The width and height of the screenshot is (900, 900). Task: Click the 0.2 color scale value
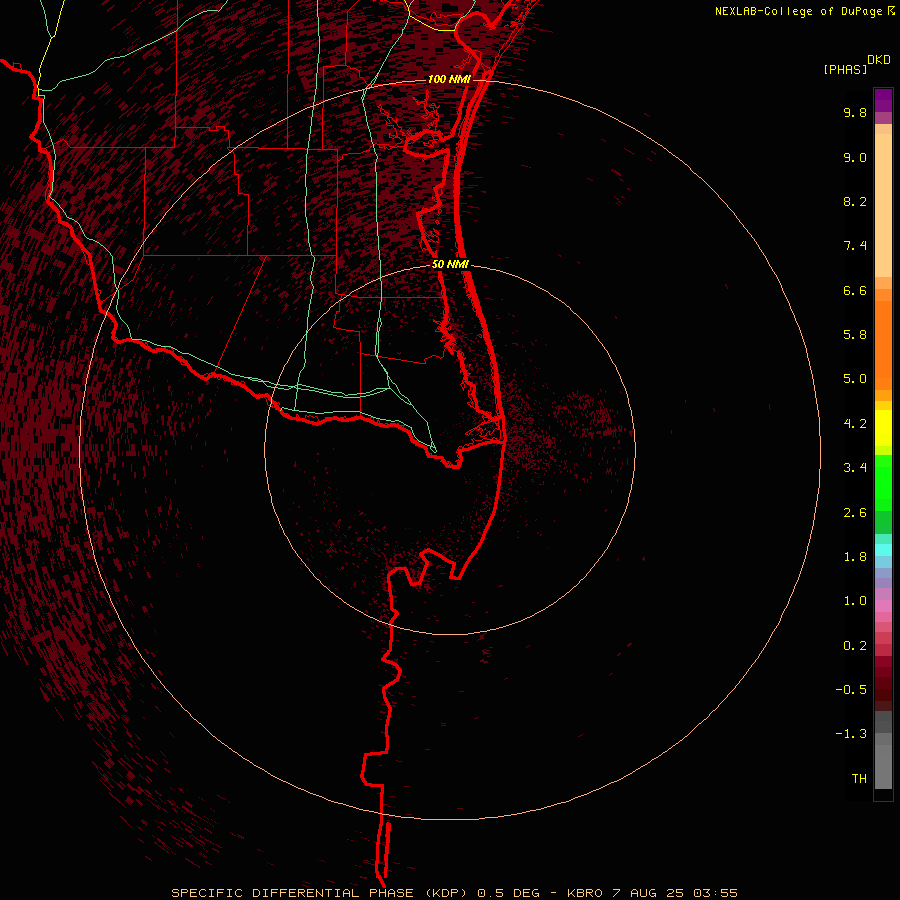tap(855, 645)
